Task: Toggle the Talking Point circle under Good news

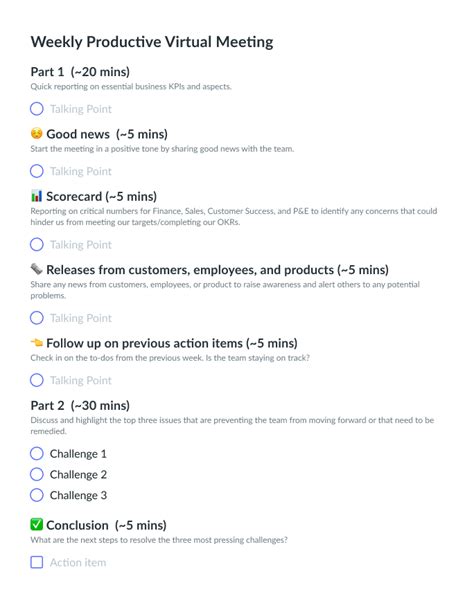Action: pyautogui.click(x=37, y=171)
